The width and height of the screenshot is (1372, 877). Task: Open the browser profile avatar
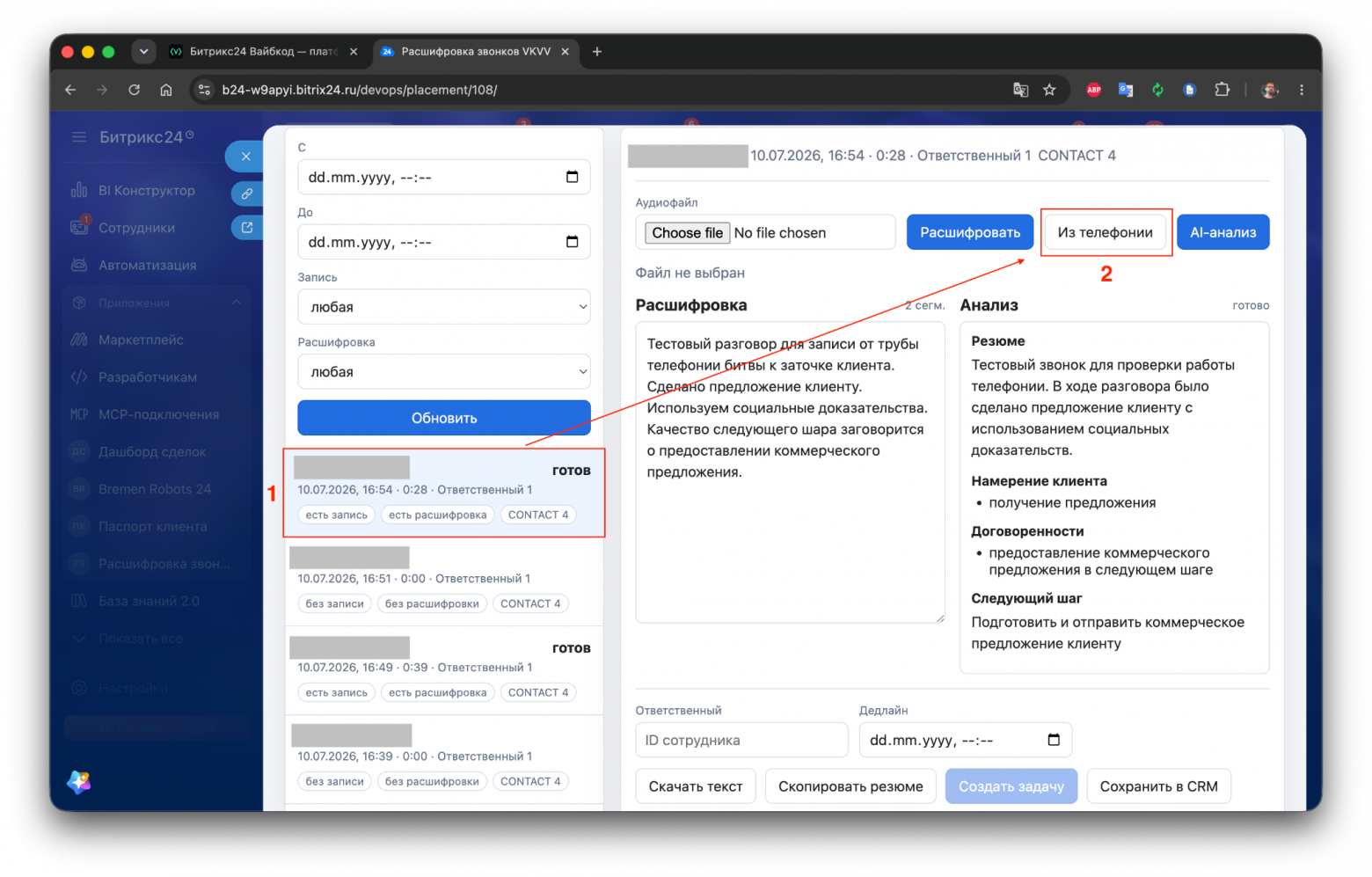1269,90
